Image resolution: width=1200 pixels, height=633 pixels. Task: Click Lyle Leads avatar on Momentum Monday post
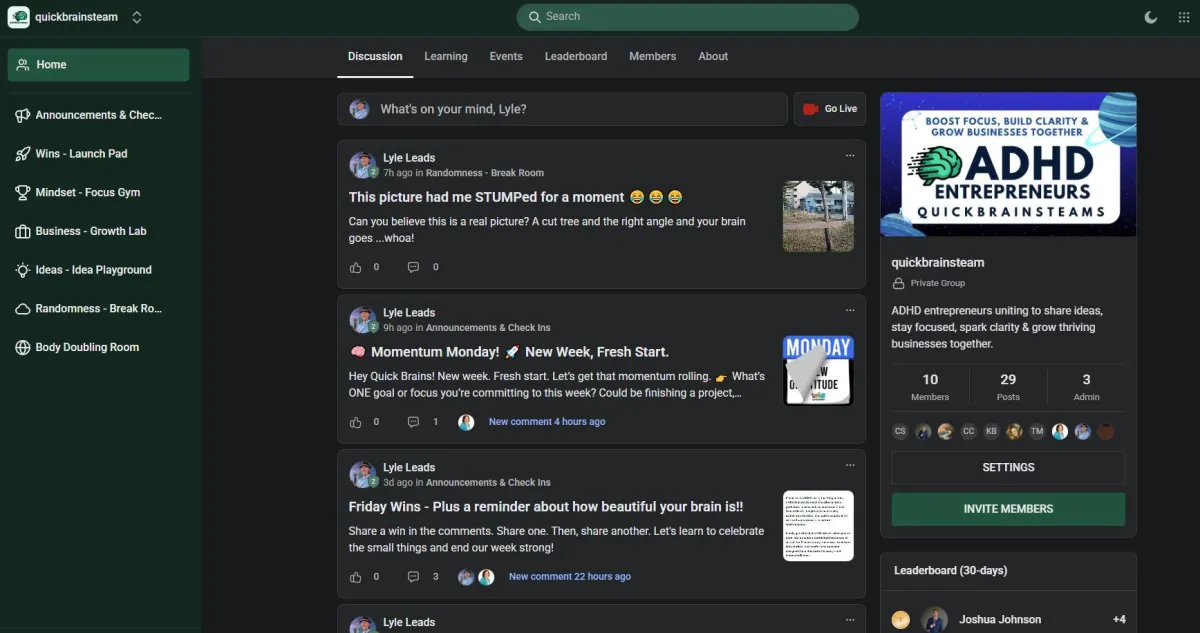click(362, 320)
